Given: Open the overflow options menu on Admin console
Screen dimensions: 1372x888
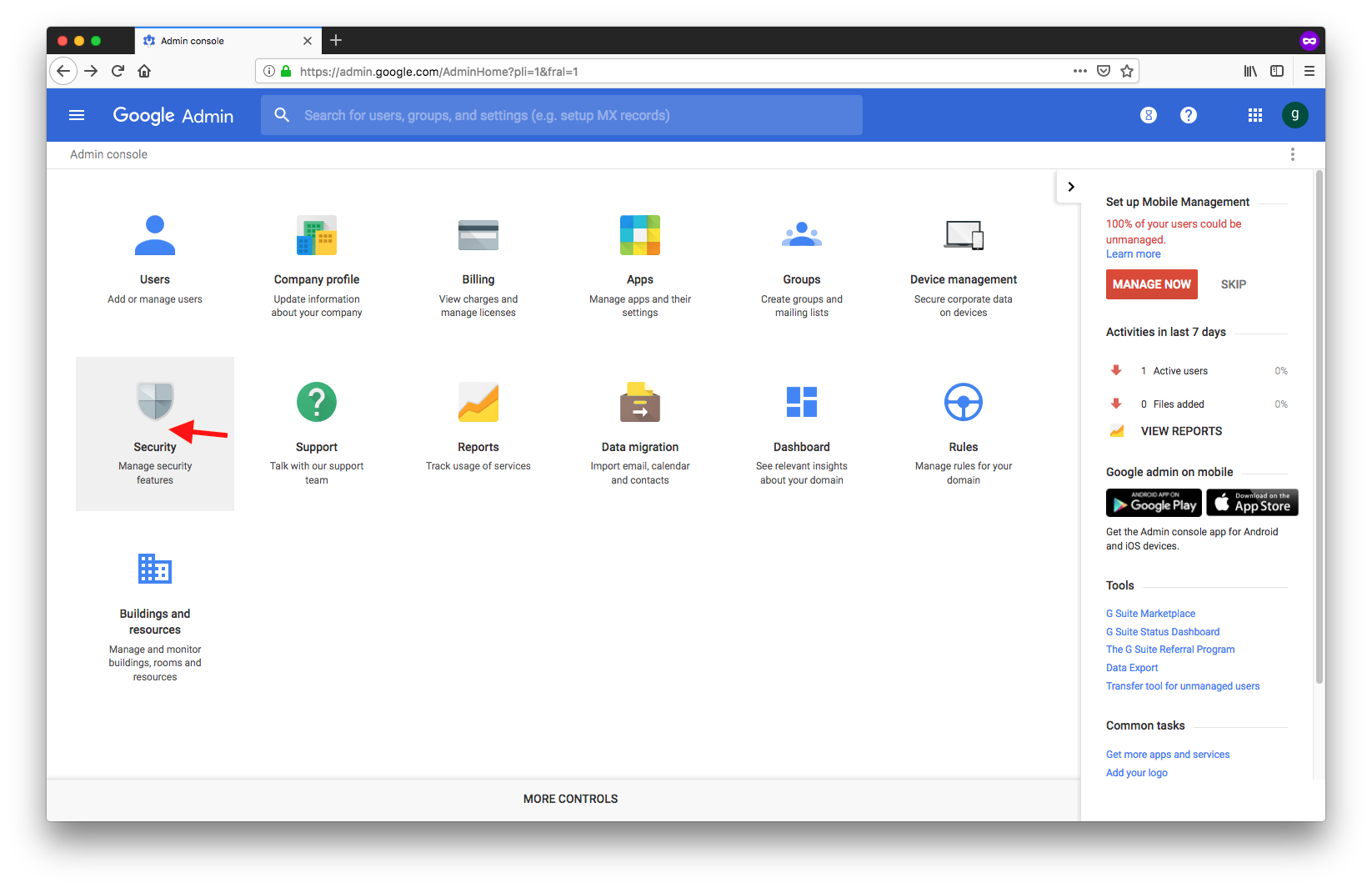Looking at the screenshot, I should (1293, 154).
